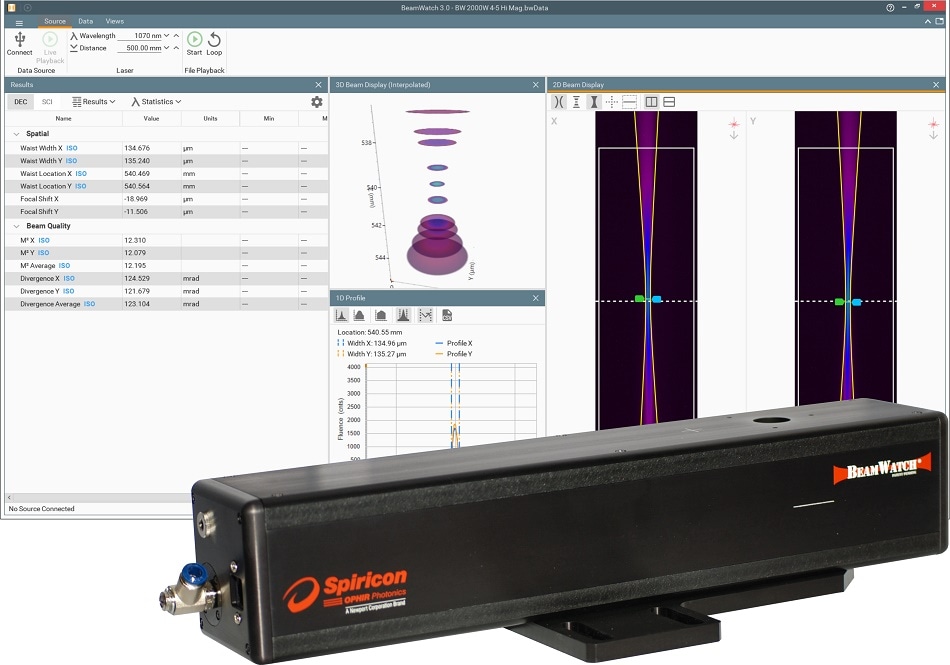
Task: Click the Wavelength value field
Action: point(140,36)
